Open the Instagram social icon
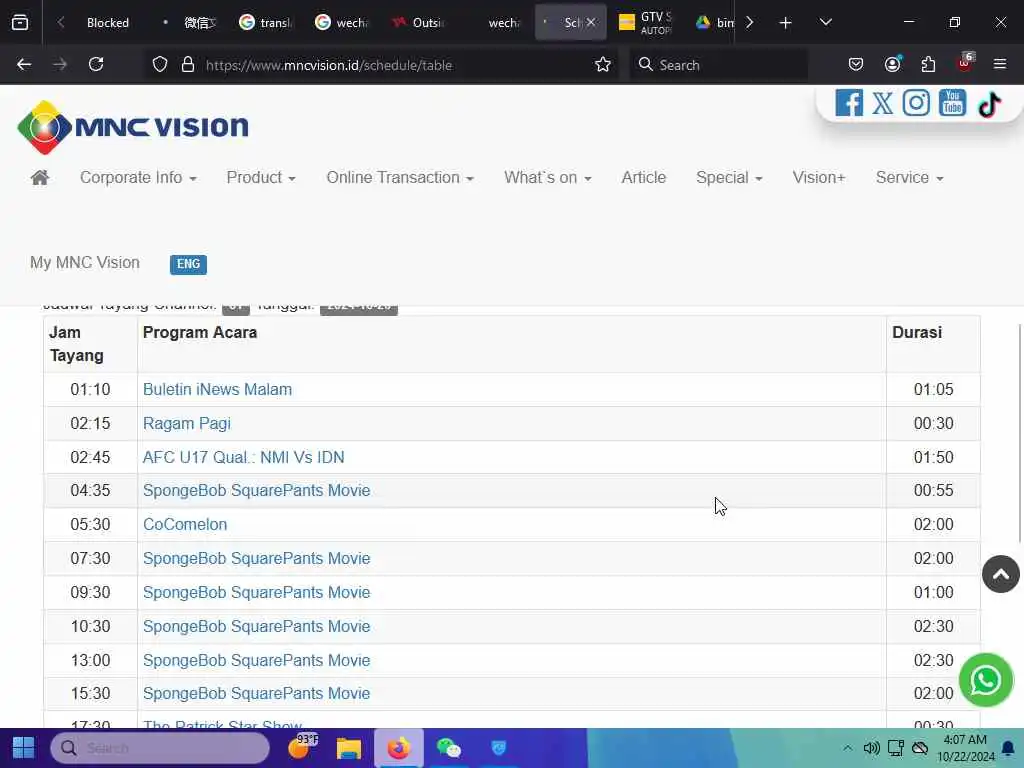This screenshot has width=1024, height=768. 916,103
